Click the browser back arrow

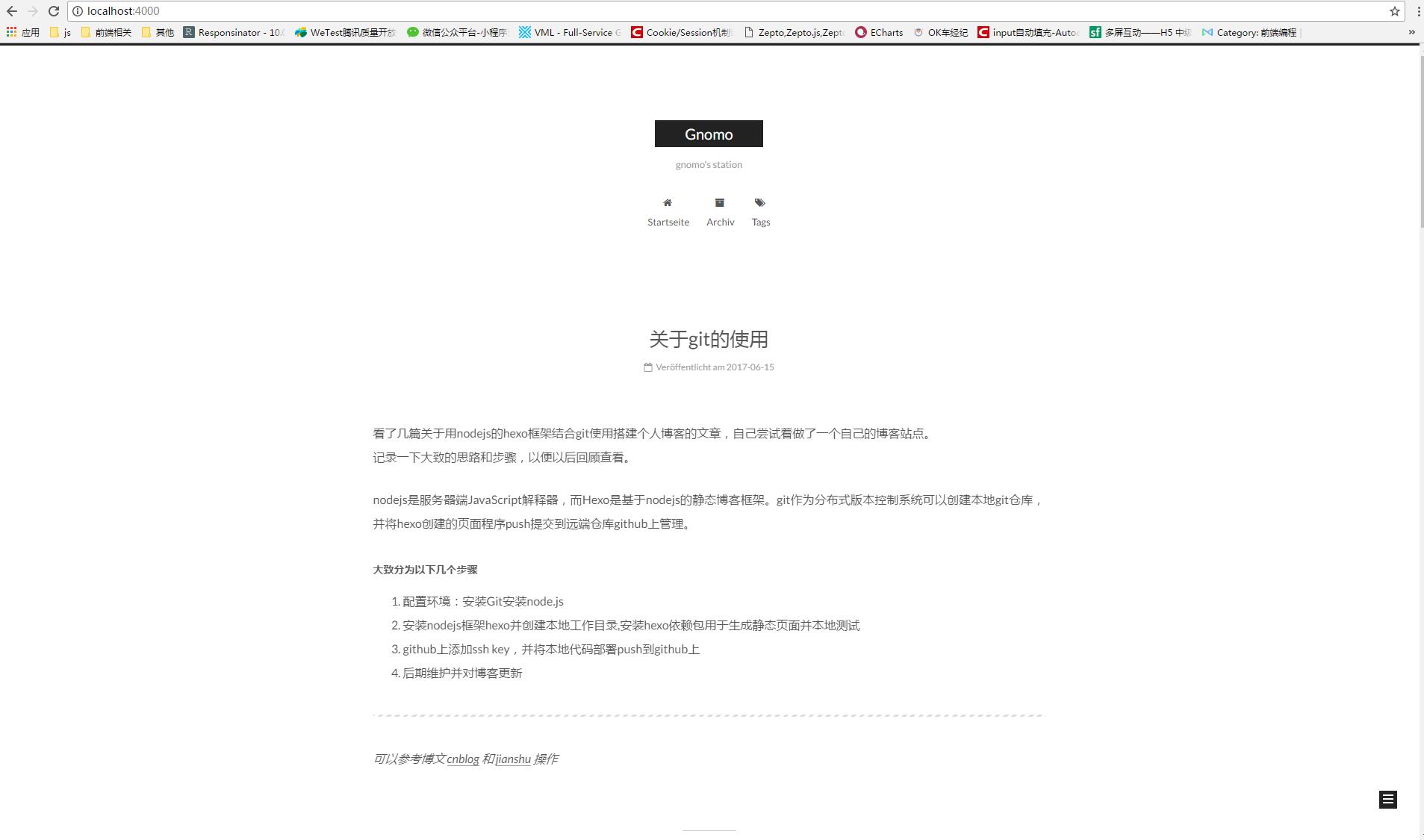click(x=12, y=11)
